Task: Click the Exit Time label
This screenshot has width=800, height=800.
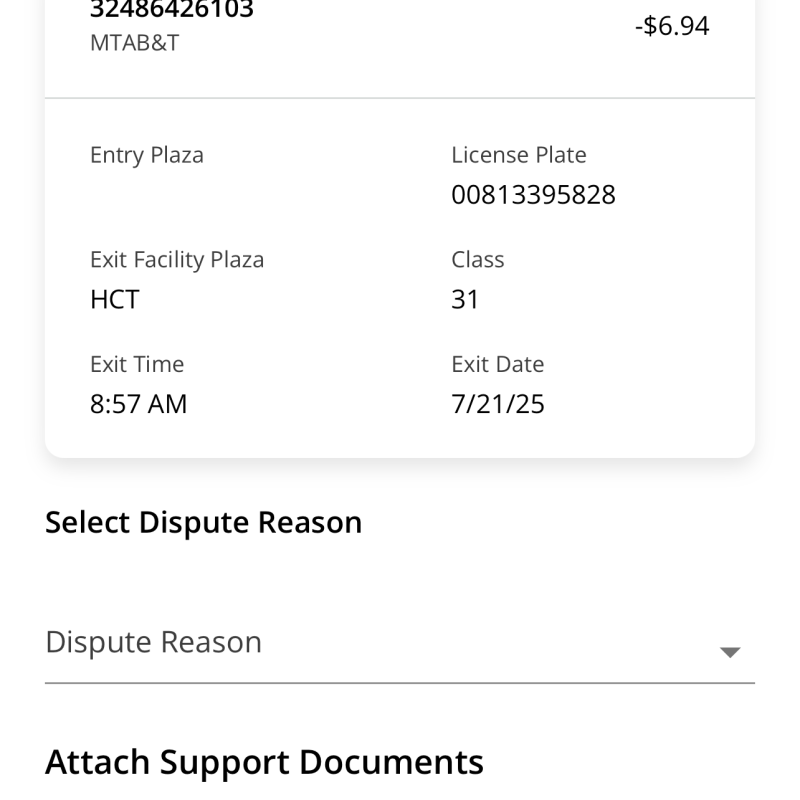Action: [137, 364]
